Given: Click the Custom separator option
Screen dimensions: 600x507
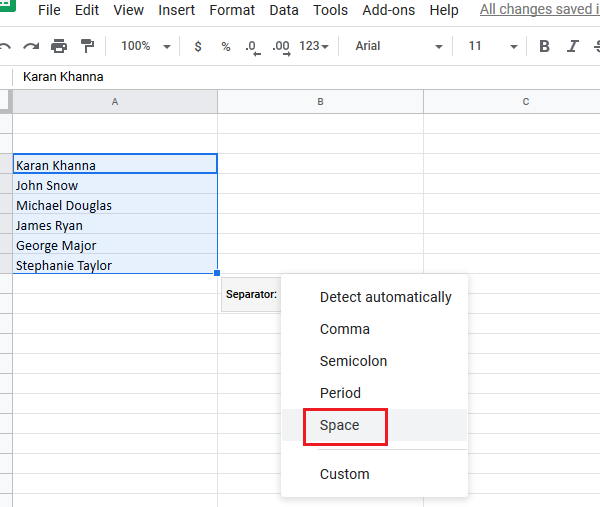Looking at the screenshot, I should point(344,474).
